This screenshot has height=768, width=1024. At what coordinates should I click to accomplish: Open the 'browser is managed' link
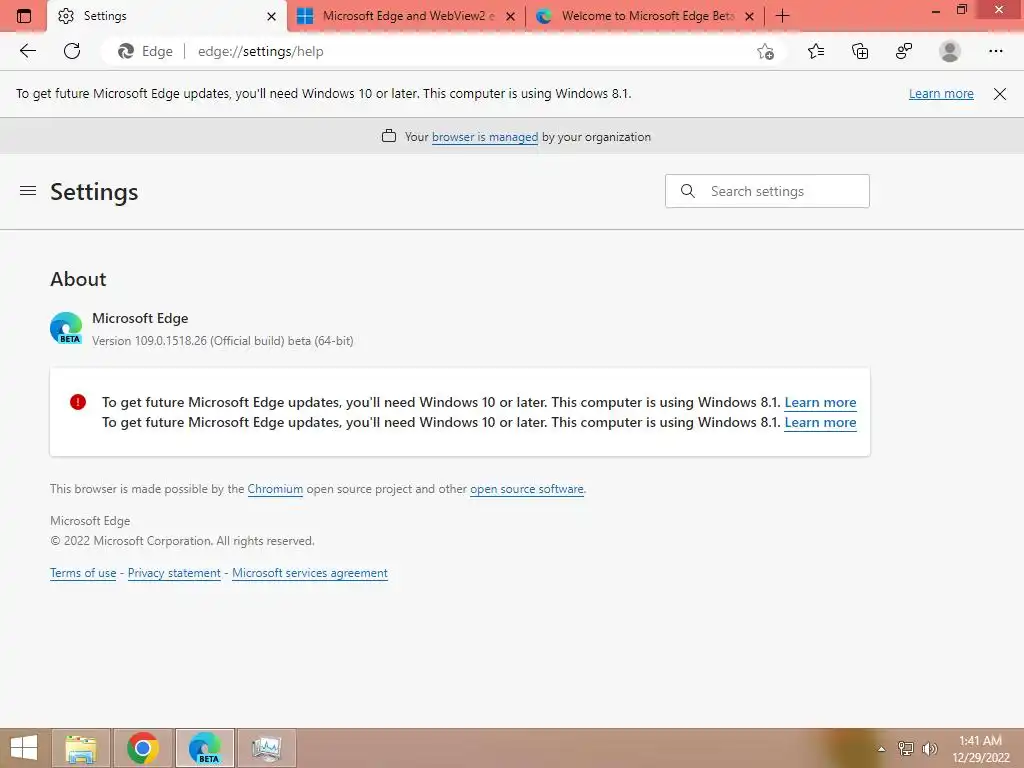(485, 136)
